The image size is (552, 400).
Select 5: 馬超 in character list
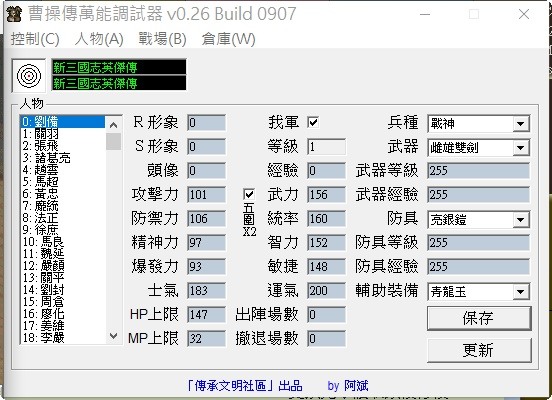[x=63, y=182]
